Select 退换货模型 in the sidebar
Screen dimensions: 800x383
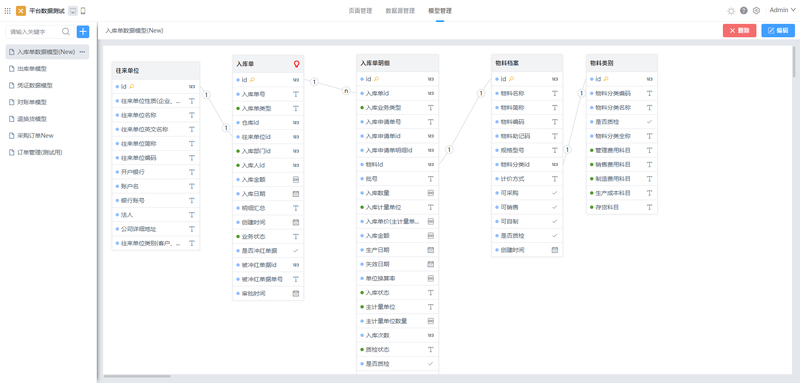pos(47,119)
